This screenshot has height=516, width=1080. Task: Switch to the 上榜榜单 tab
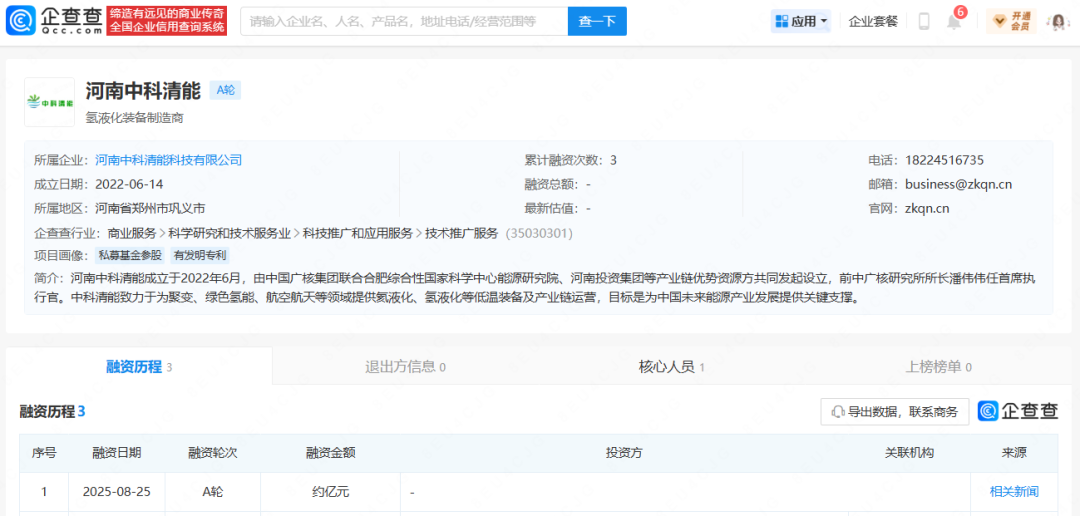[938, 367]
